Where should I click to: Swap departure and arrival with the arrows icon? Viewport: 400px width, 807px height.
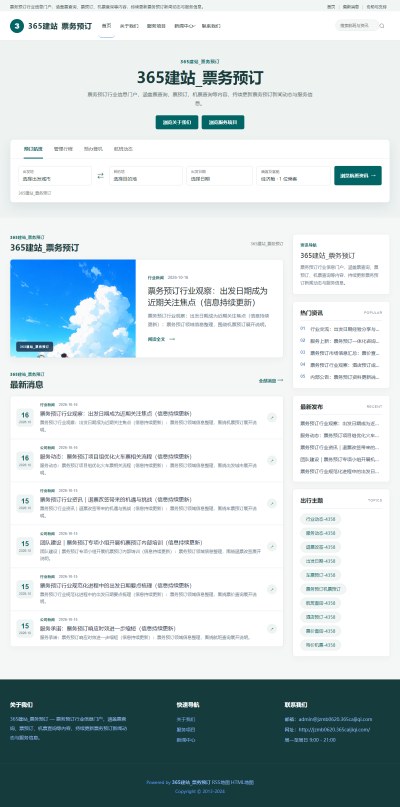pyautogui.click(x=100, y=176)
